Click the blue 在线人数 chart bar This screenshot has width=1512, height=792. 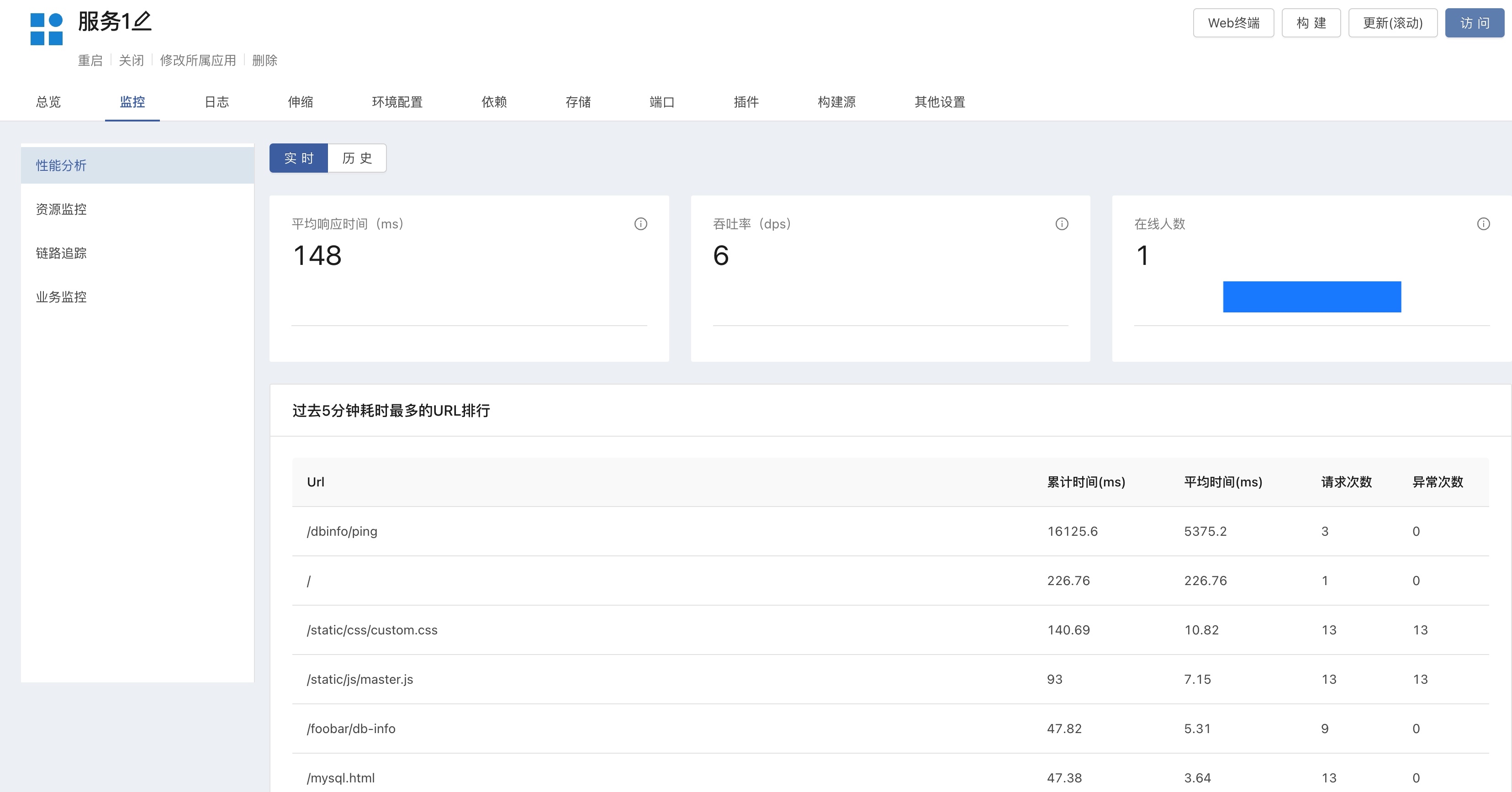(x=1312, y=297)
